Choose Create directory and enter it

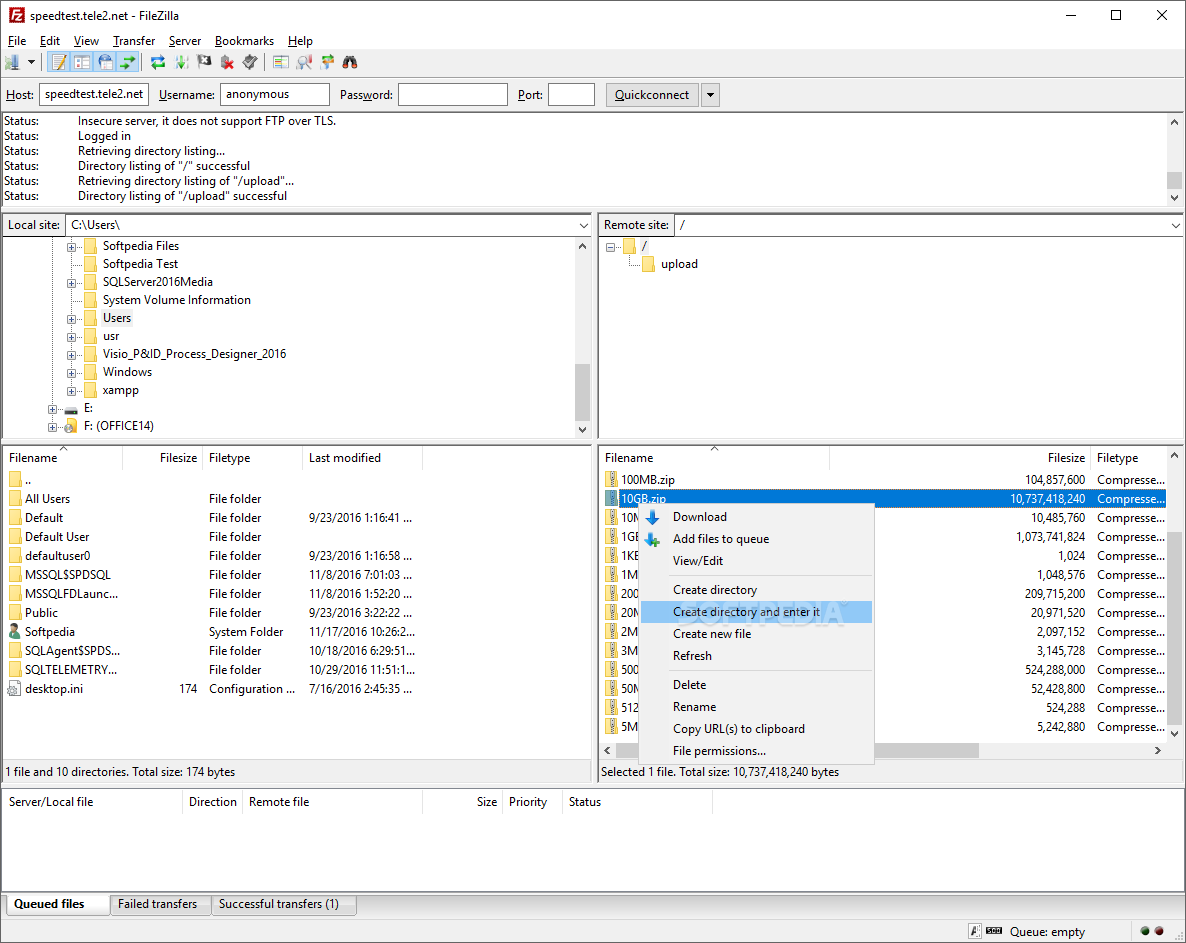[756, 612]
